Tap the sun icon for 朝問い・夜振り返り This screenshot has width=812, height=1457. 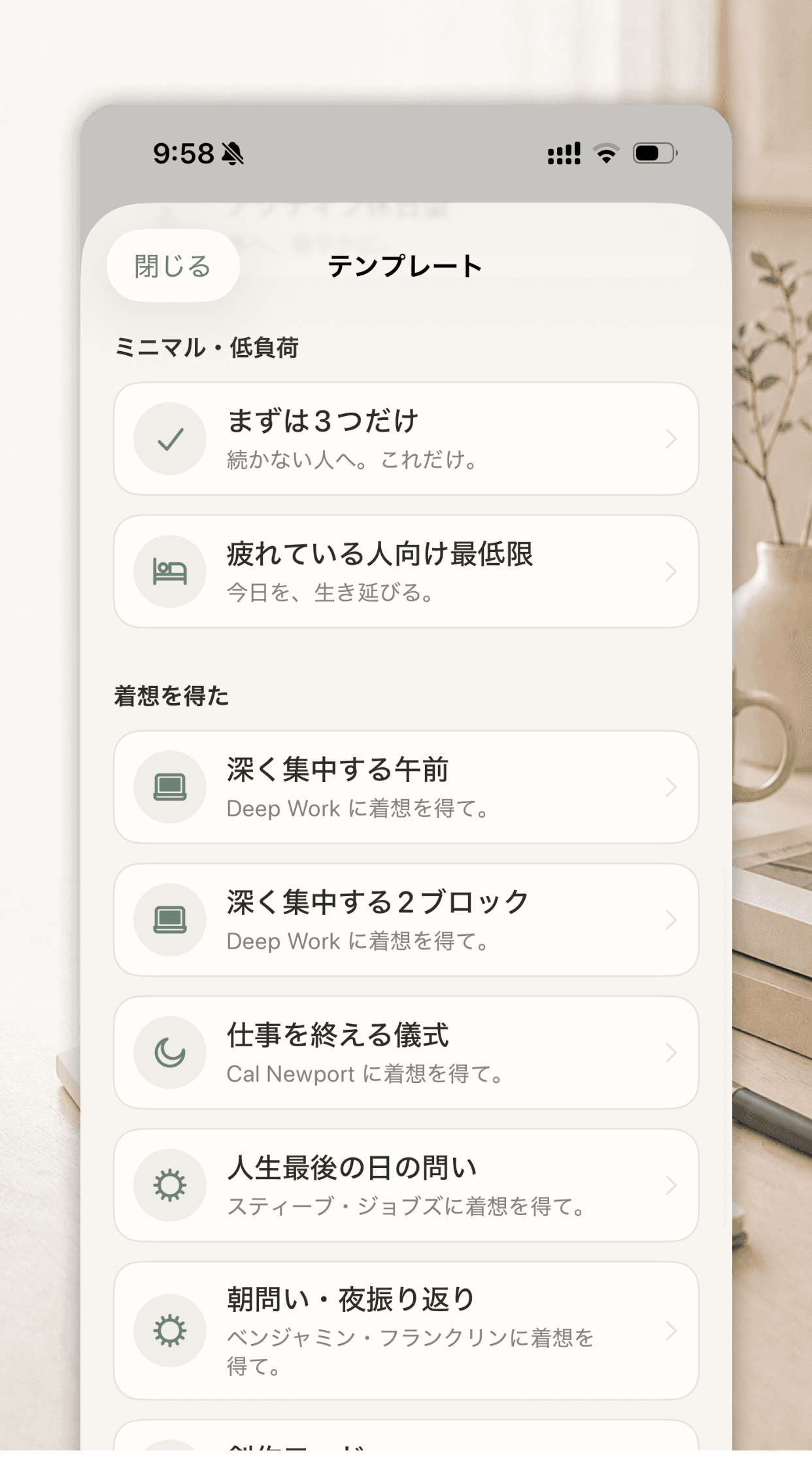point(170,1331)
